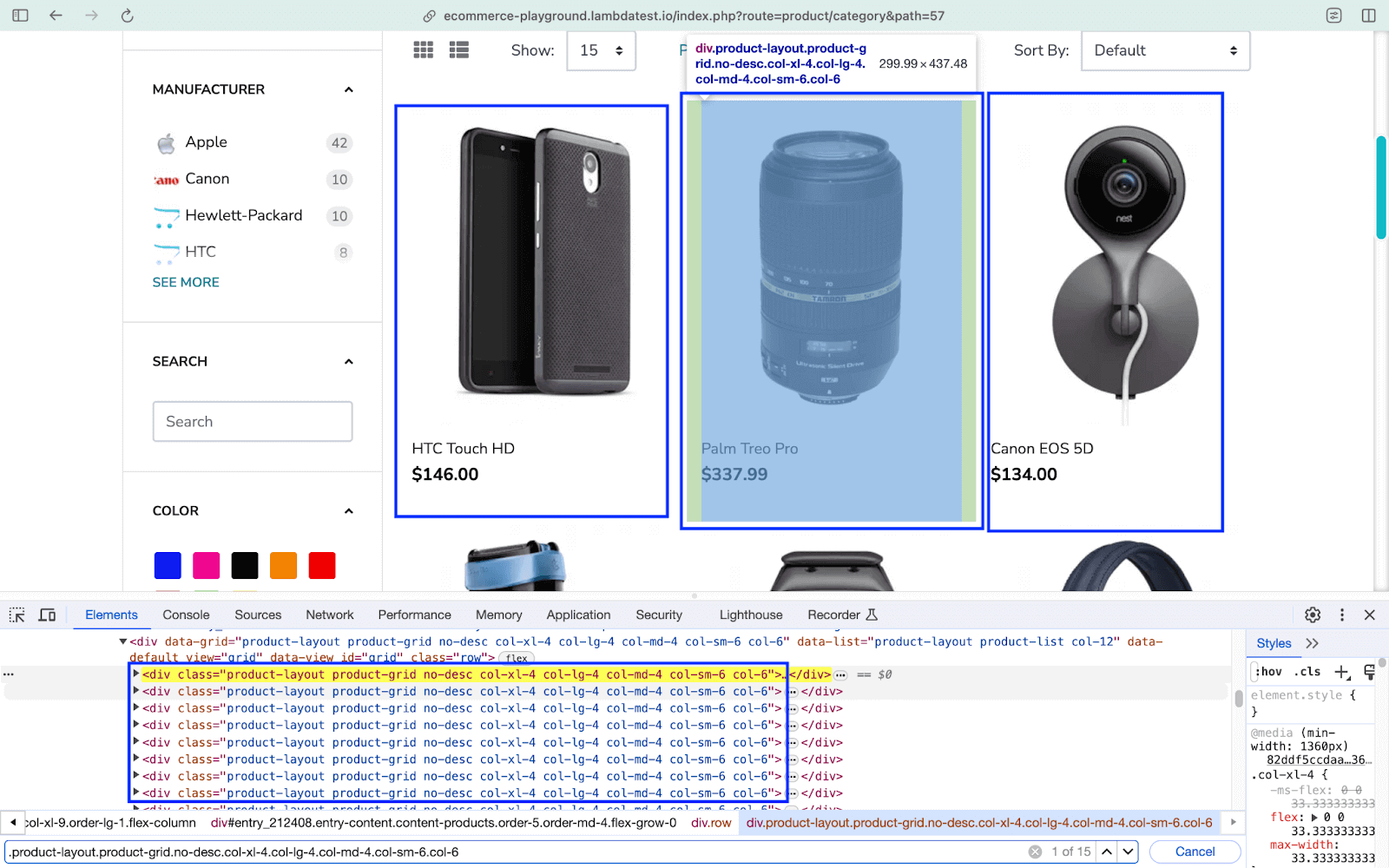Image resolution: width=1389 pixels, height=868 pixels.
Task: Click the split view icon at the browser's top right
Action: [x=1369, y=16]
